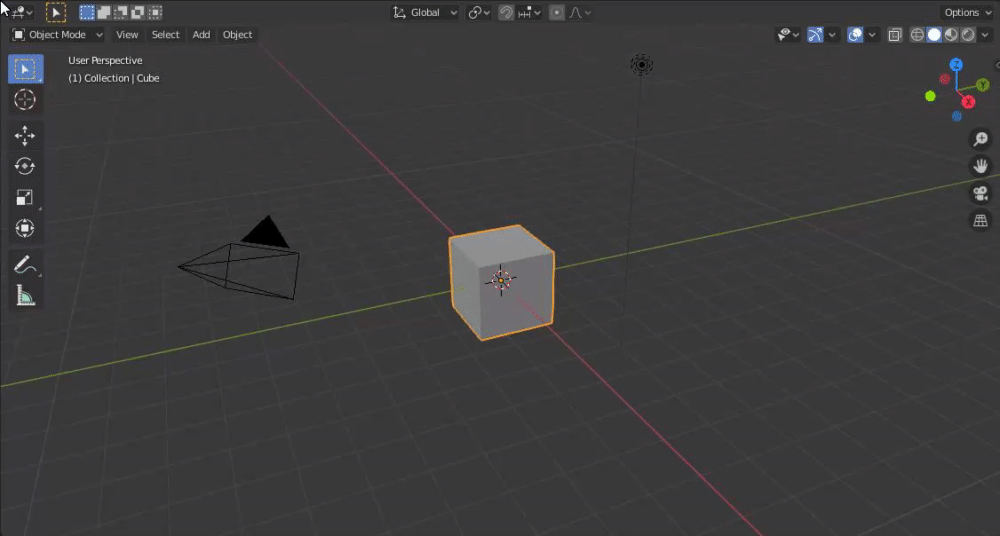
Task: Open the snapping options dropdown
Action: click(x=529, y=12)
